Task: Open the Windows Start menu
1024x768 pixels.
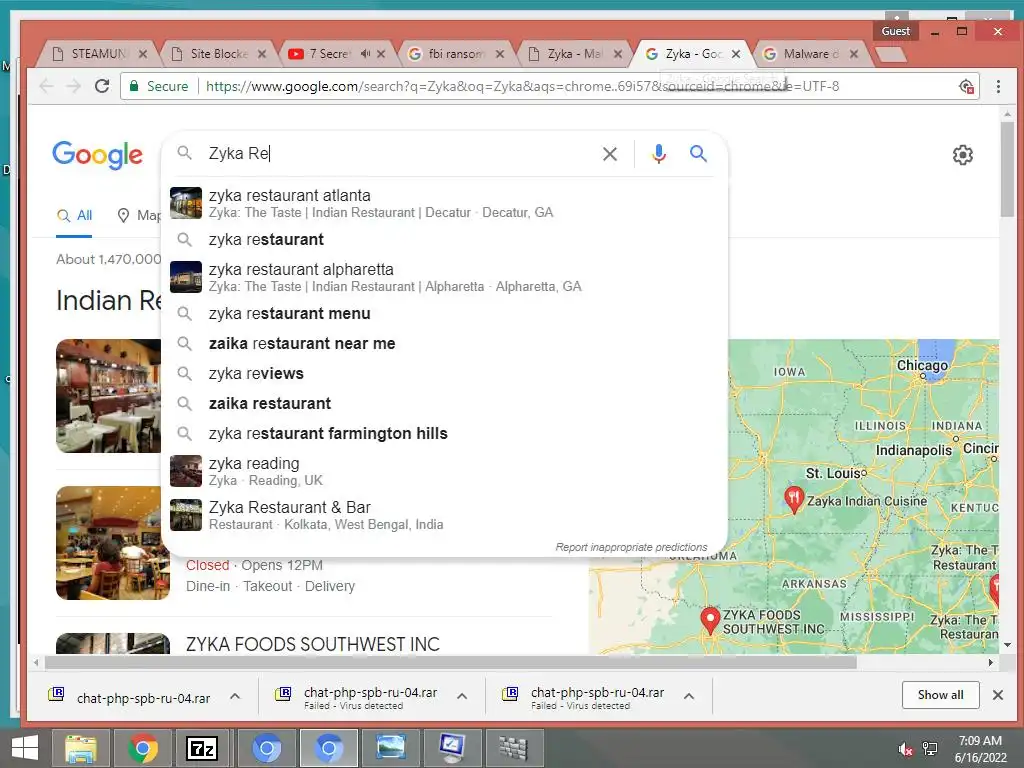Action: pos(25,748)
